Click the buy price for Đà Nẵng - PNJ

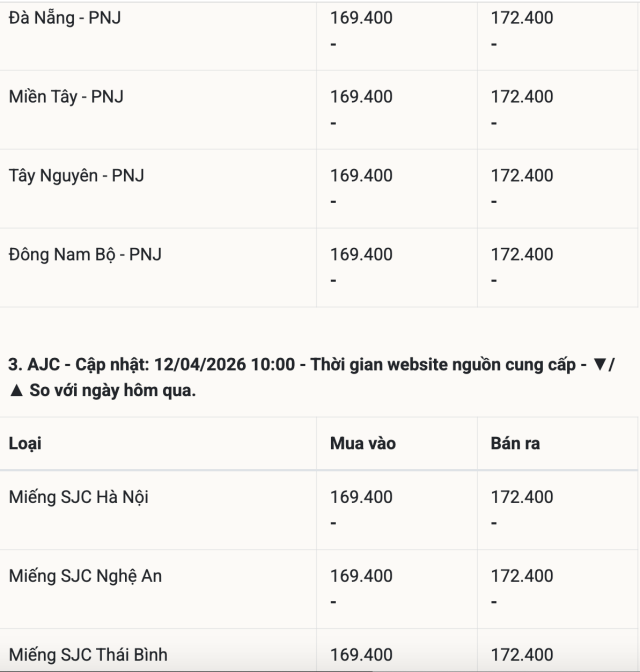(x=361, y=18)
